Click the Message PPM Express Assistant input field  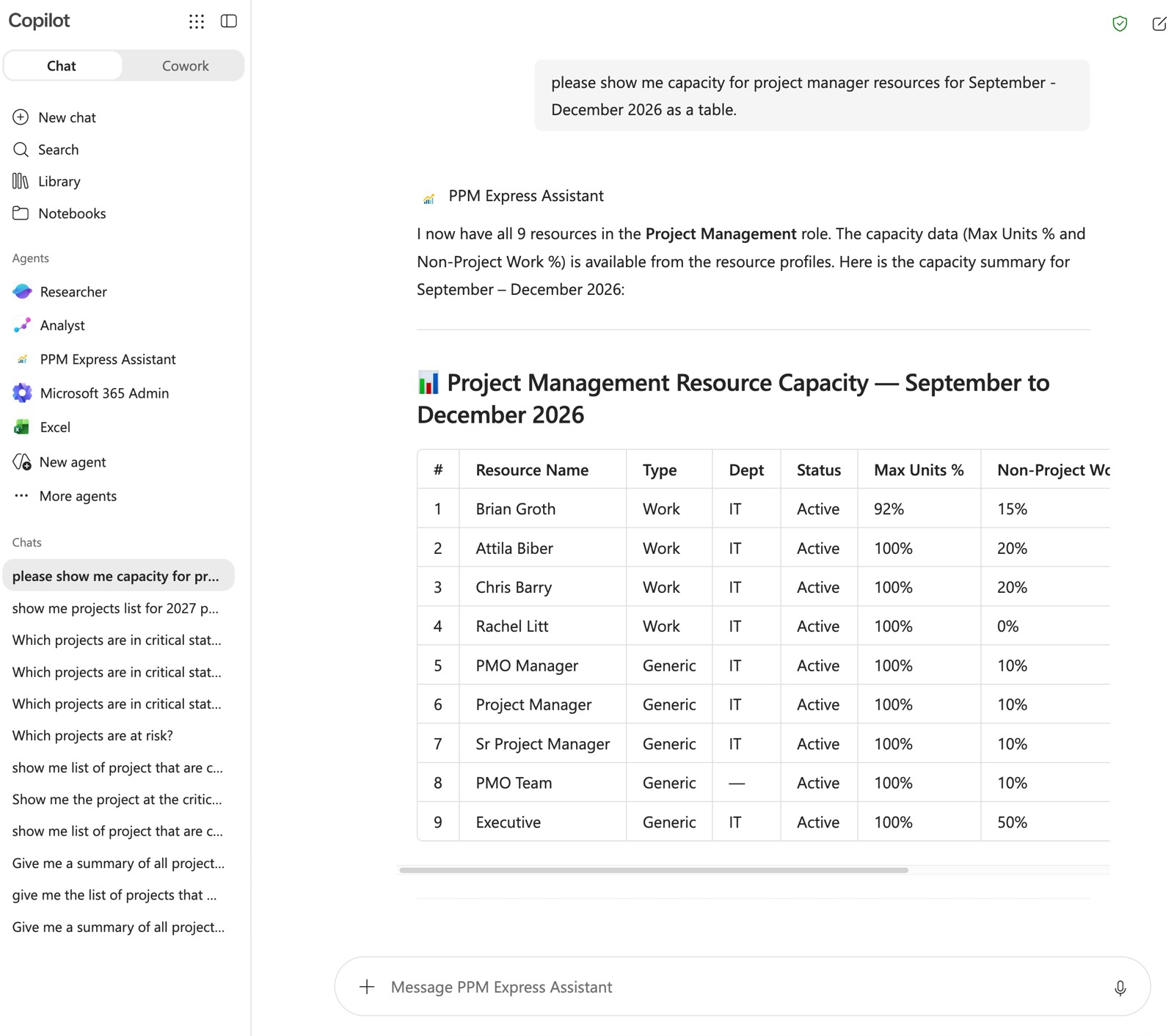[x=743, y=987]
